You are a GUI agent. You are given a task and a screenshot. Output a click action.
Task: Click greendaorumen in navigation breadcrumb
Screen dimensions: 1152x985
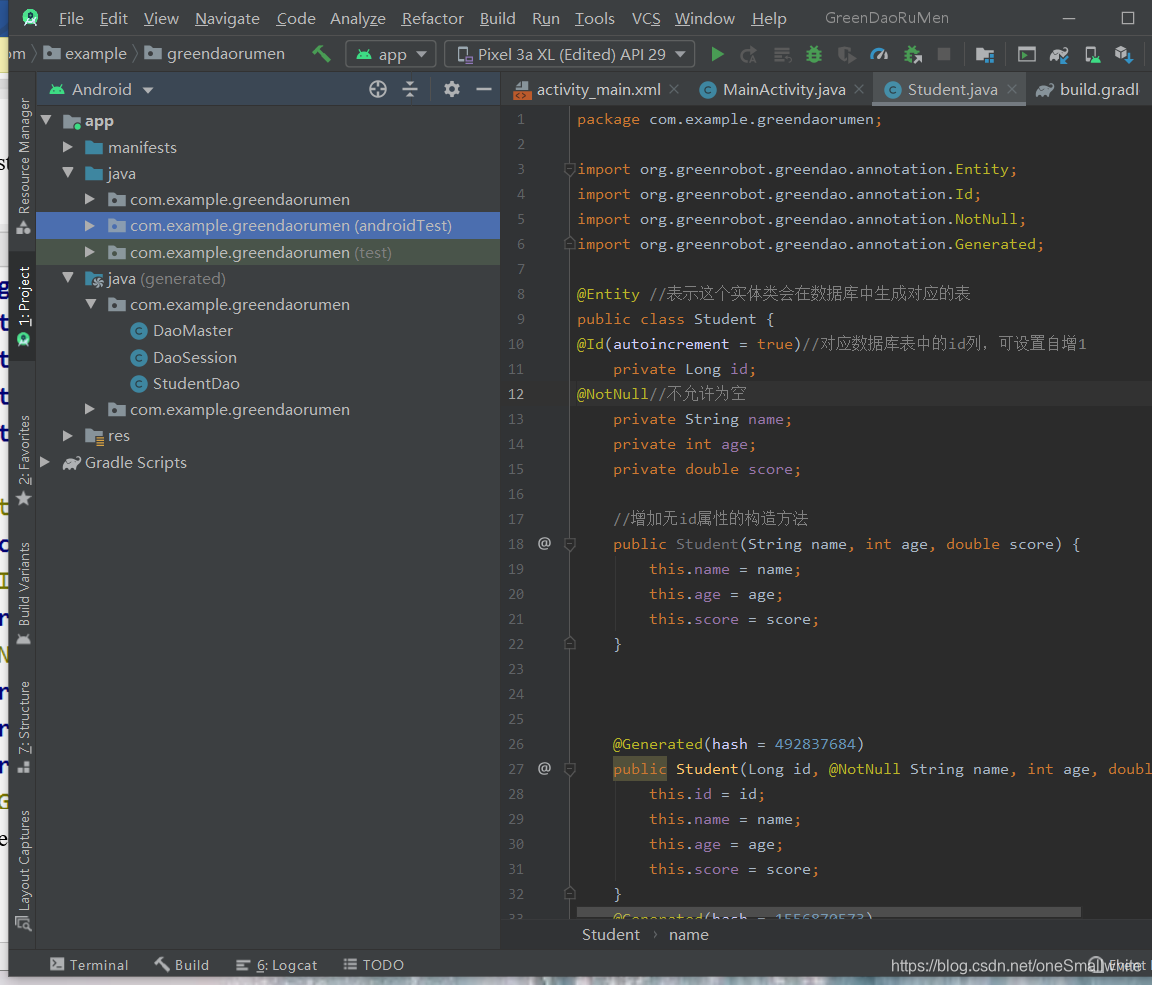[x=225, y=54]
